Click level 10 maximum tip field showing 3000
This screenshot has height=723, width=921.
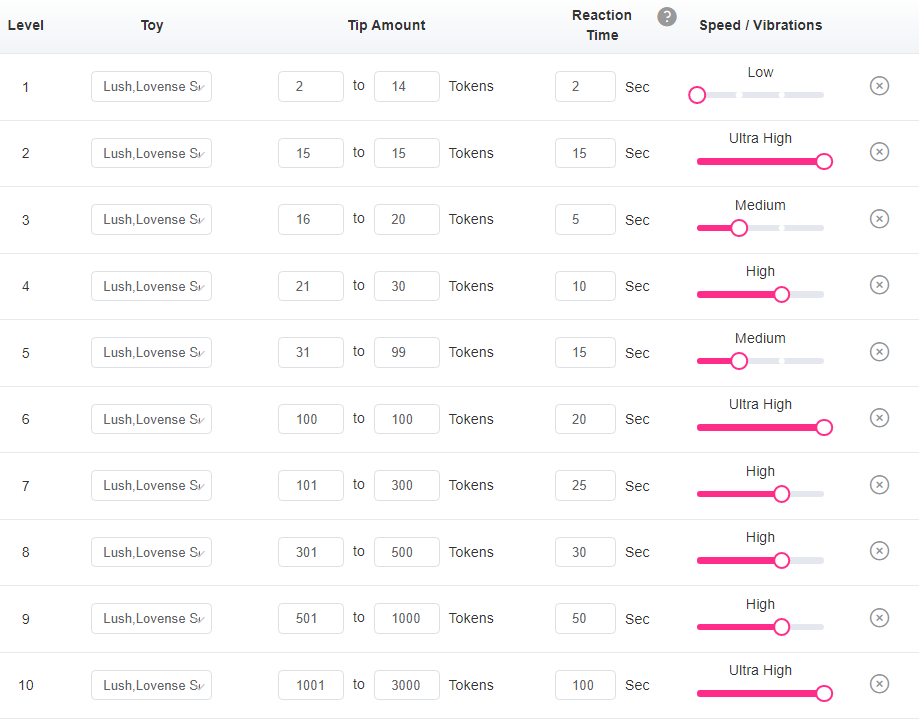click(x=406, y=685)
